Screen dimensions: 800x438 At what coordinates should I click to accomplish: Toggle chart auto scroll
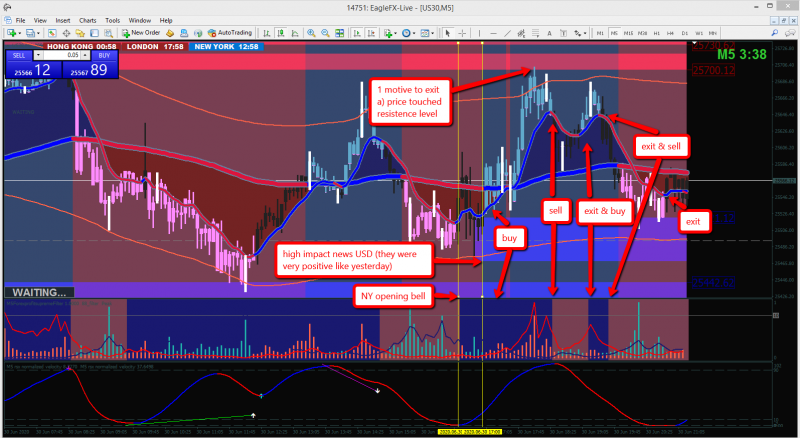[357, 33]
